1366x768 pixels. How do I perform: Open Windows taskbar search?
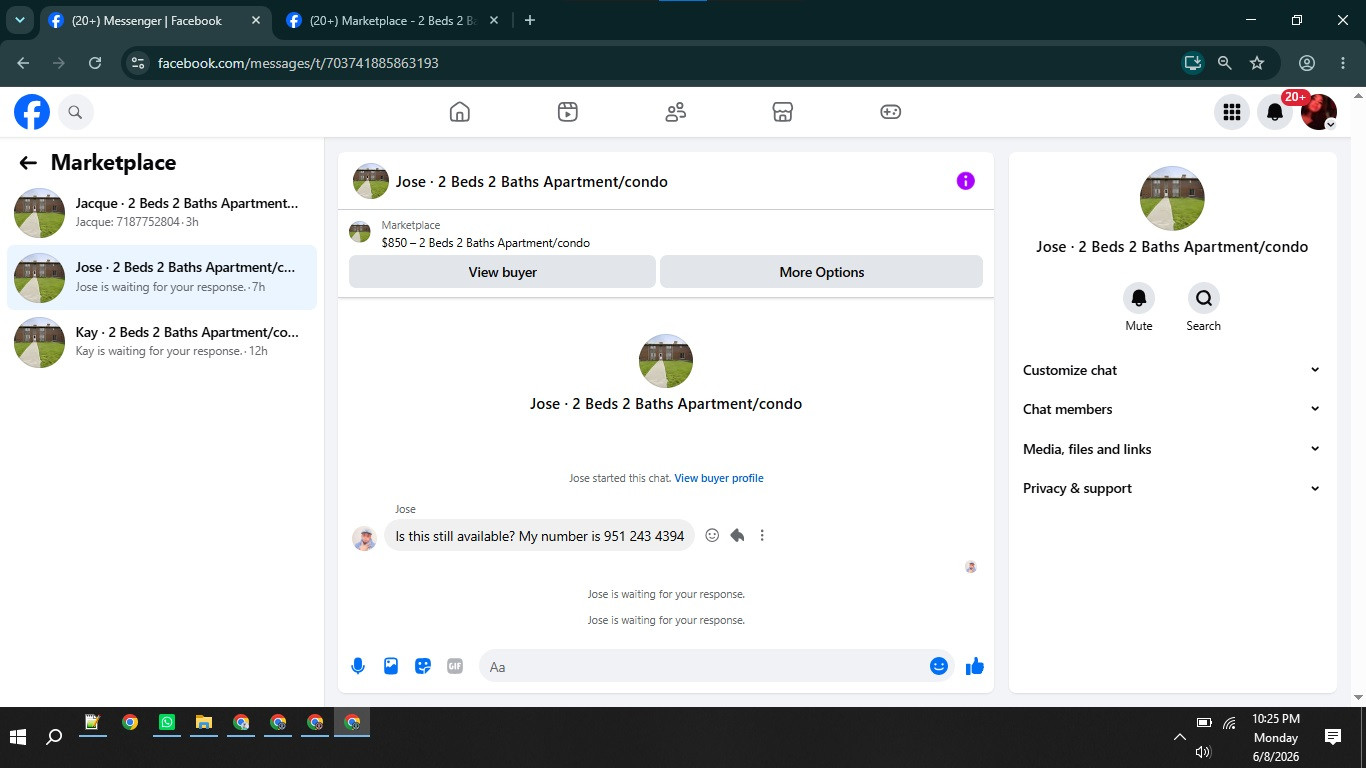(x=55, y=737)
